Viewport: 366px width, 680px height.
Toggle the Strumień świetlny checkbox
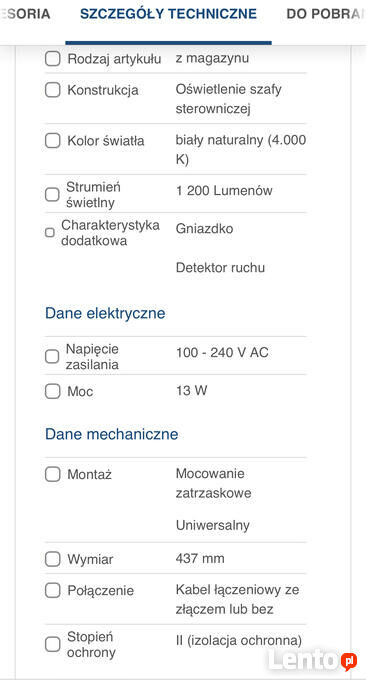(x=52, y=194)
